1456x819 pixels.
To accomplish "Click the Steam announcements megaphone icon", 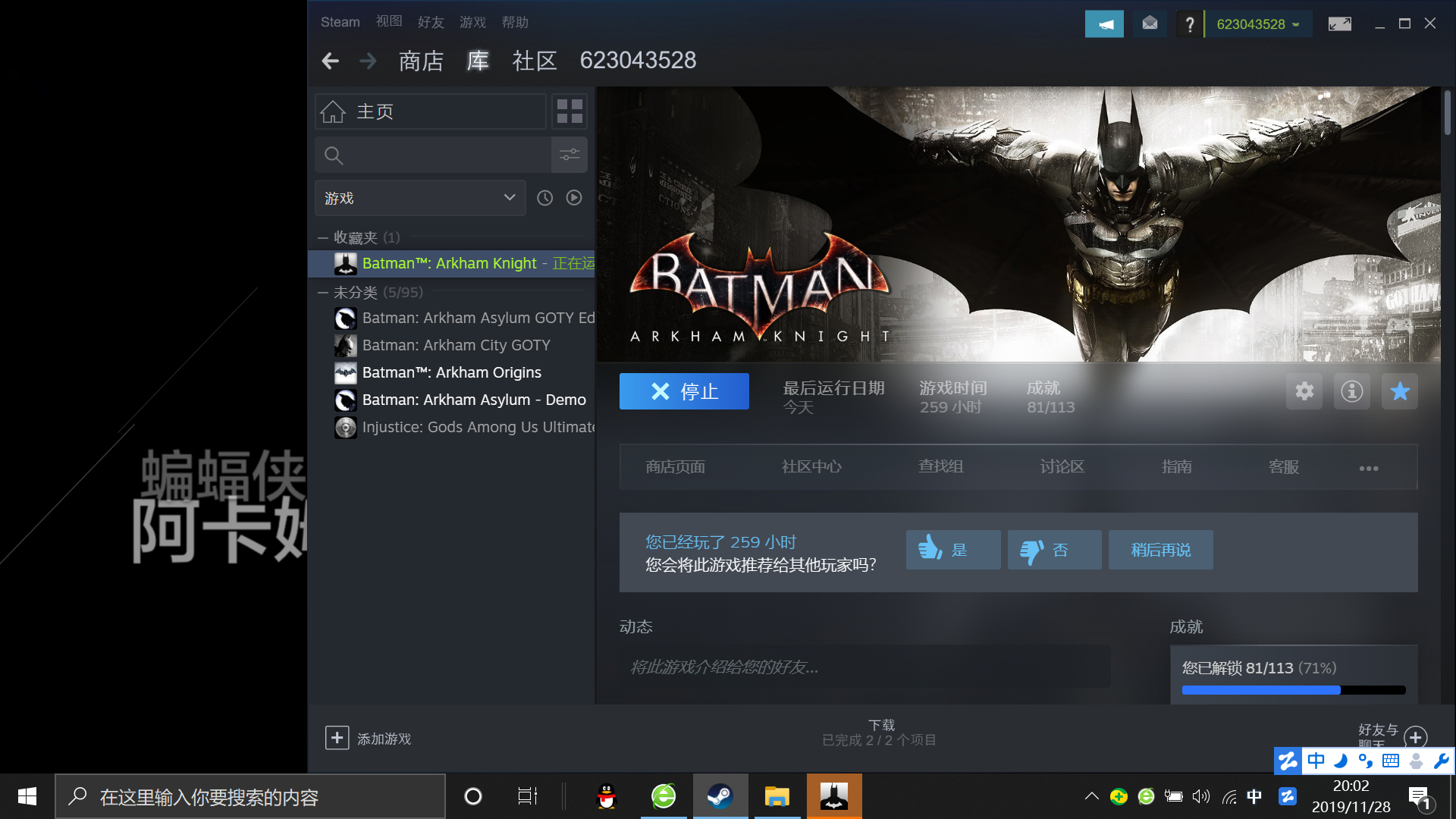I will [x=1104, y=24].
